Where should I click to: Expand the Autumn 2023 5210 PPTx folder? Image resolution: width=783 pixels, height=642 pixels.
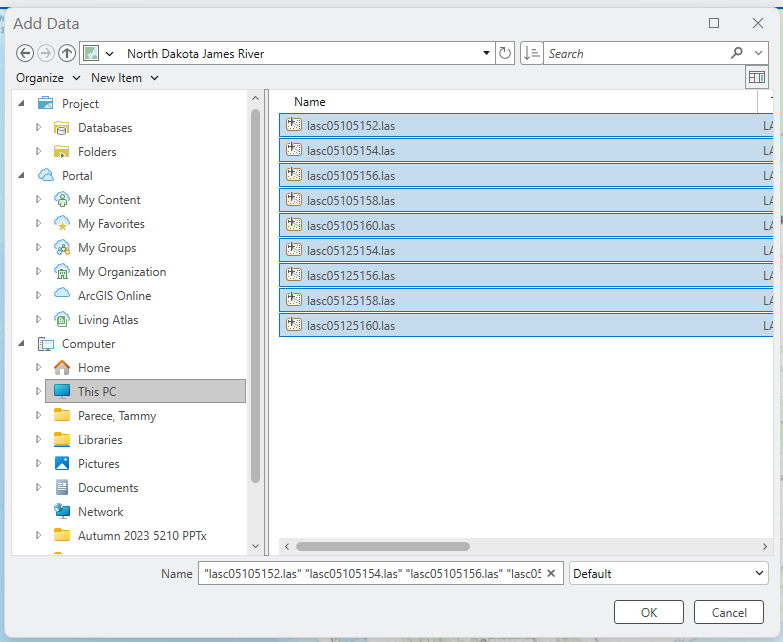[x=38, y=535]
